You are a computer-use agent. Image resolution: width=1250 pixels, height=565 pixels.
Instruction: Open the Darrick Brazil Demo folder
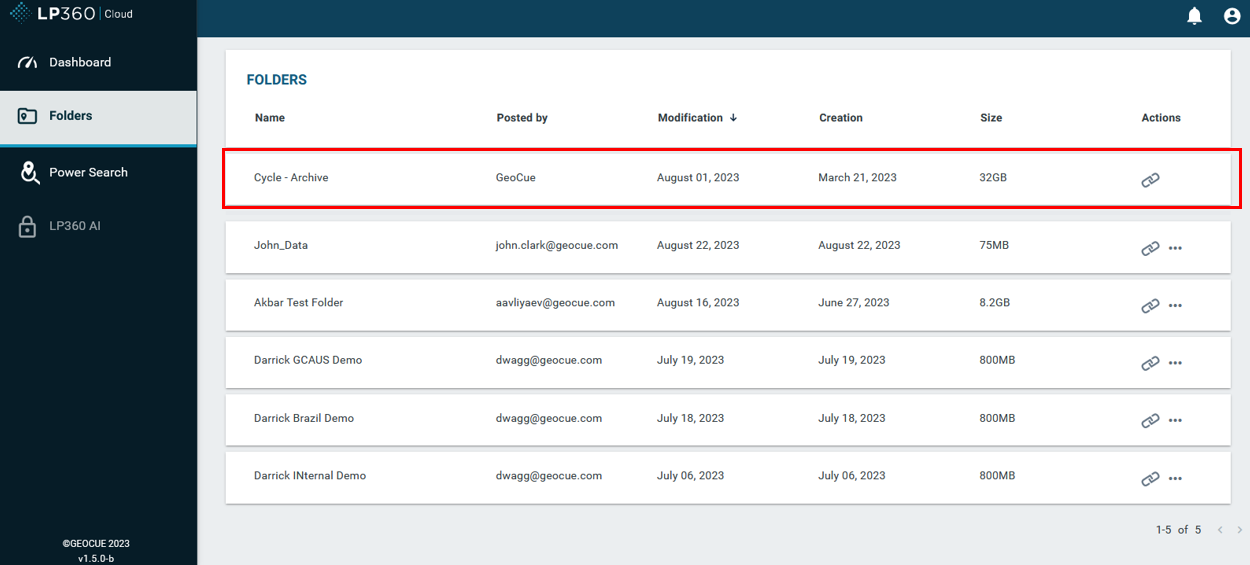[x=304, y=418]
